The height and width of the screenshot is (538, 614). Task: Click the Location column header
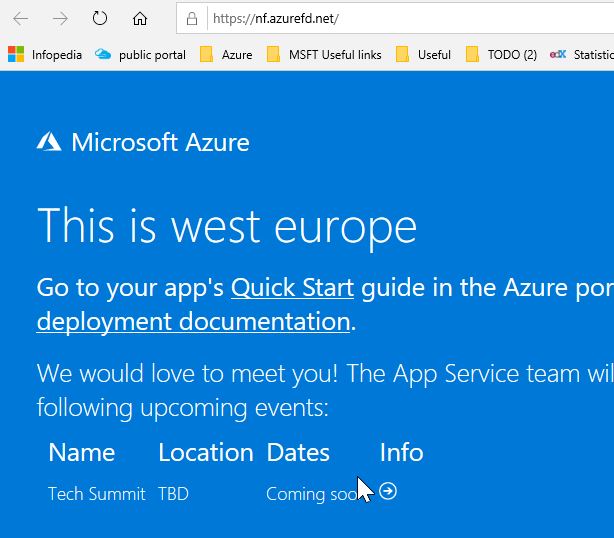(206, 452)
